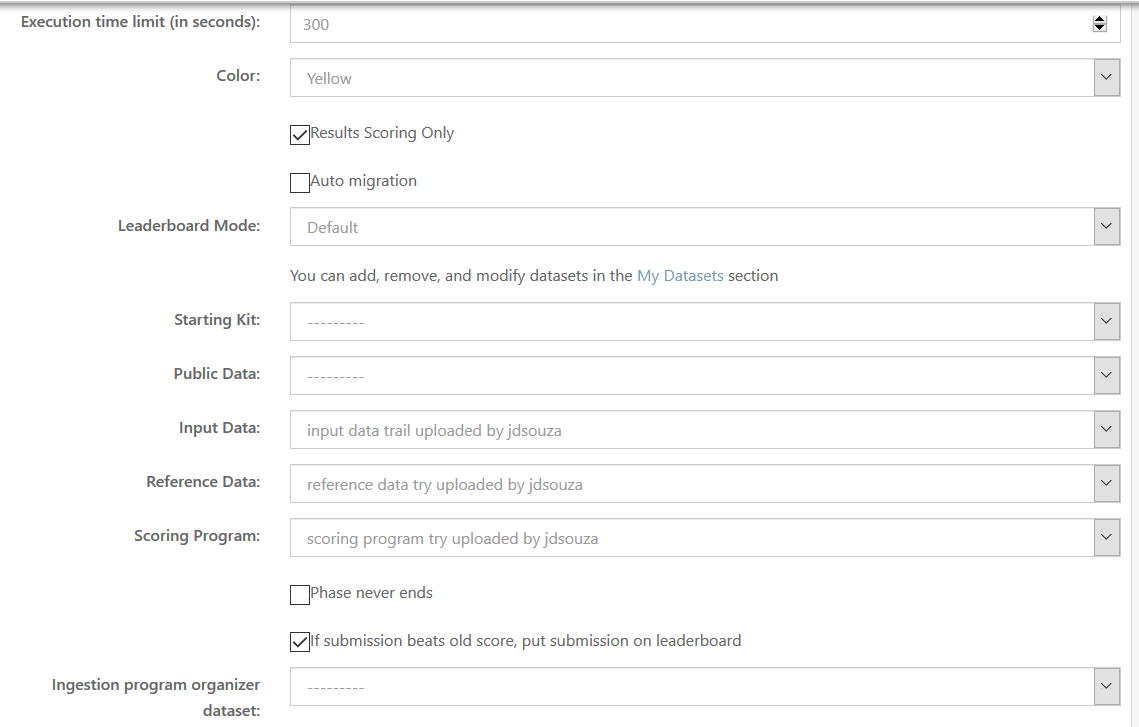Click the Scoring Program dropdown chevron

(x=1106, y=537)
